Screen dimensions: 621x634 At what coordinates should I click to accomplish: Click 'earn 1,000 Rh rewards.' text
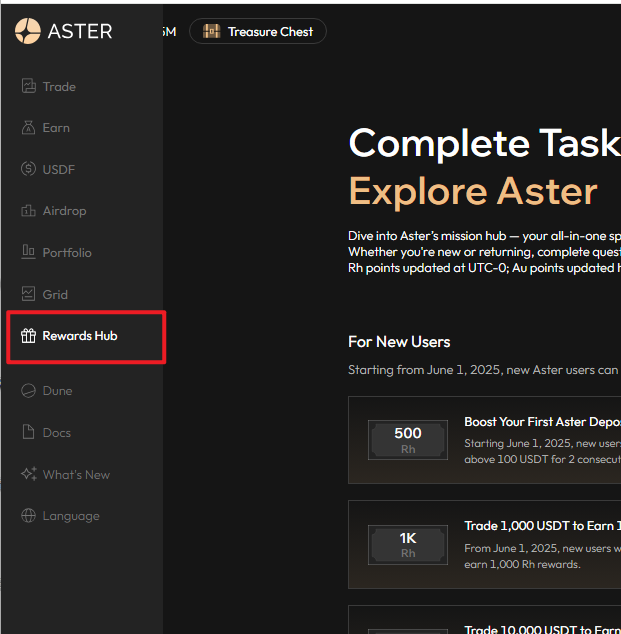pyautogui.click(x=522, y=564)
